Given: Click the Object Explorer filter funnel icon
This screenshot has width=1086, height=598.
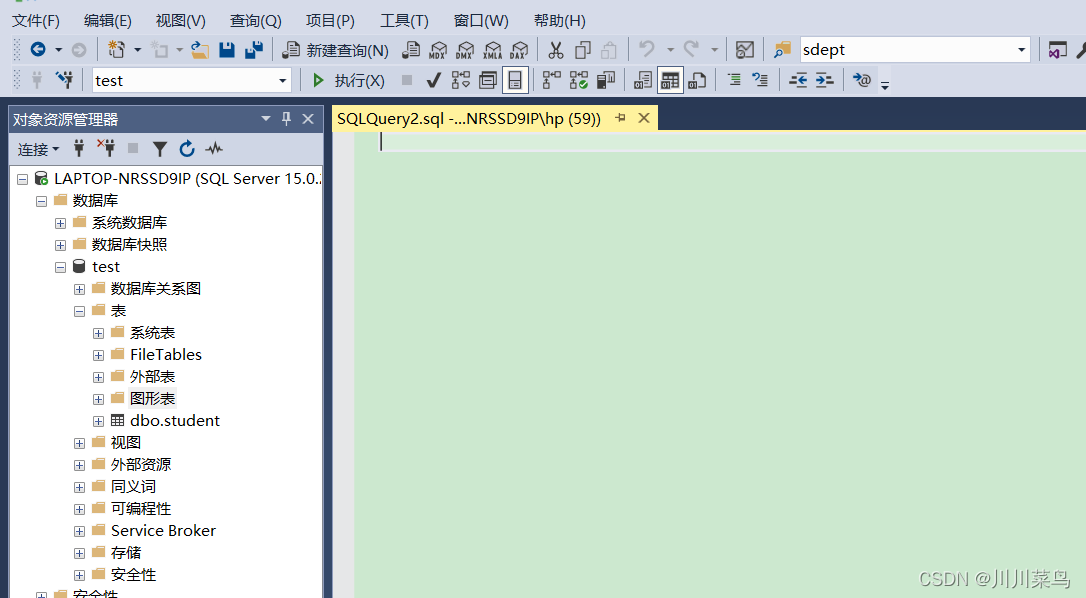Looking at the screenshot, I should [160, 149].
